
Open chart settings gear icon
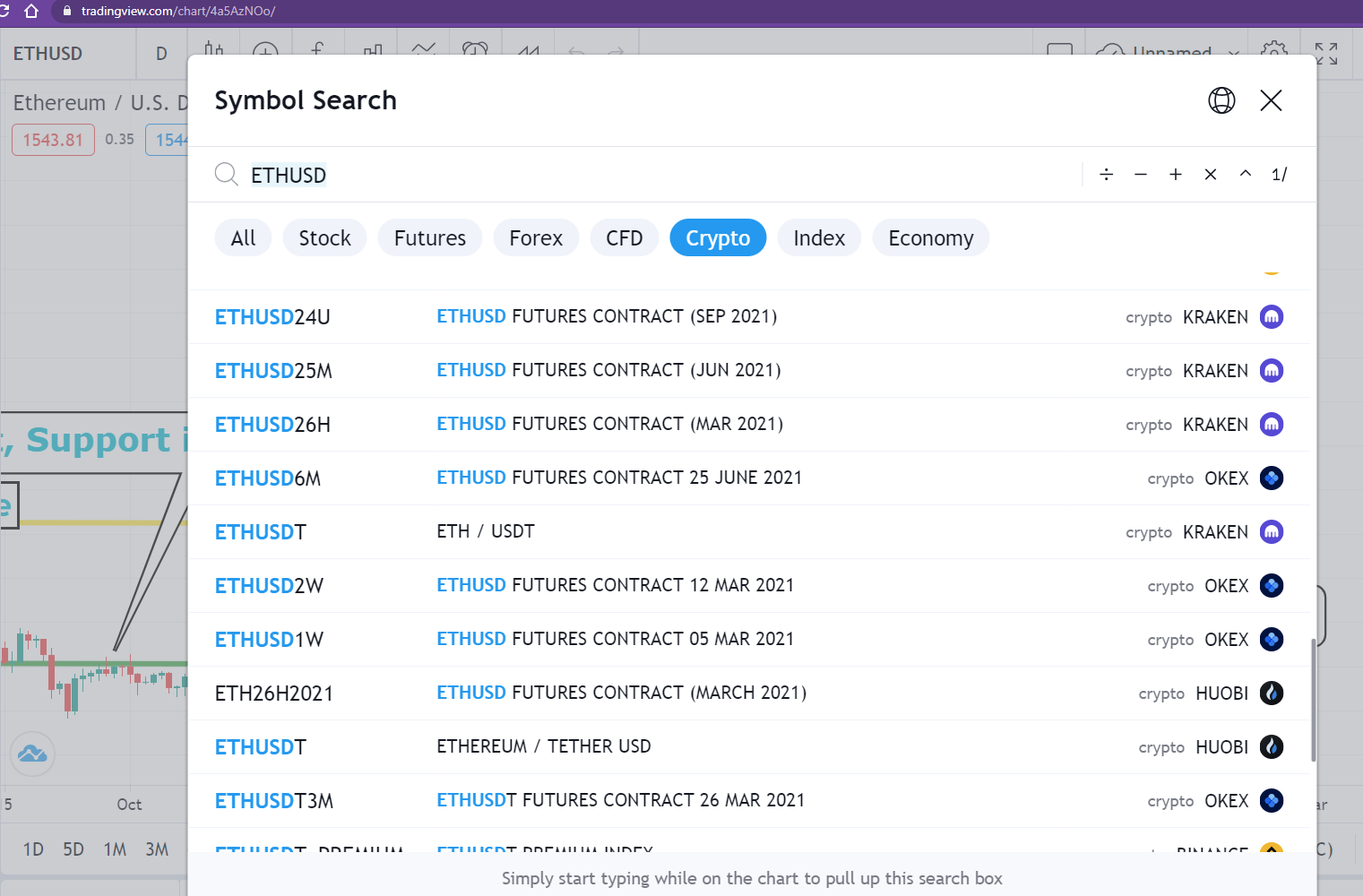(x=1273, y=52)
